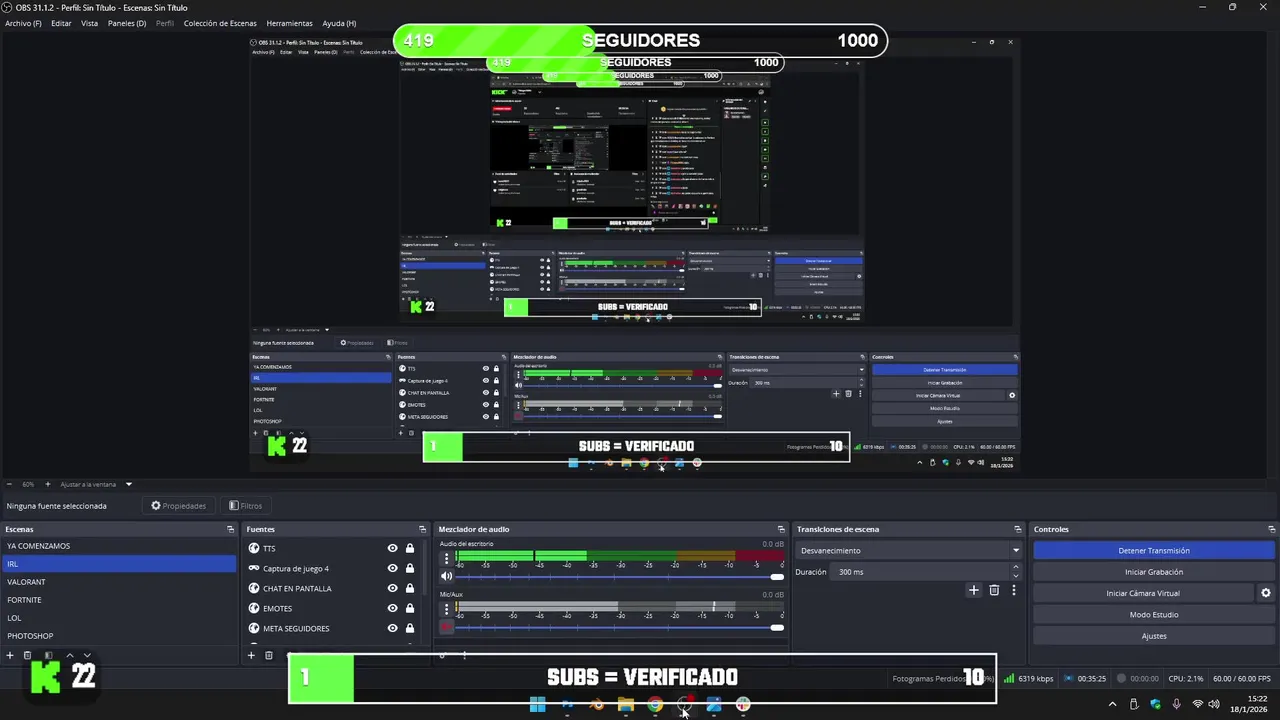Unlock Captura de juego 4 source
Viewport: 1280px width, 720px height.
[x=410, y=568]
